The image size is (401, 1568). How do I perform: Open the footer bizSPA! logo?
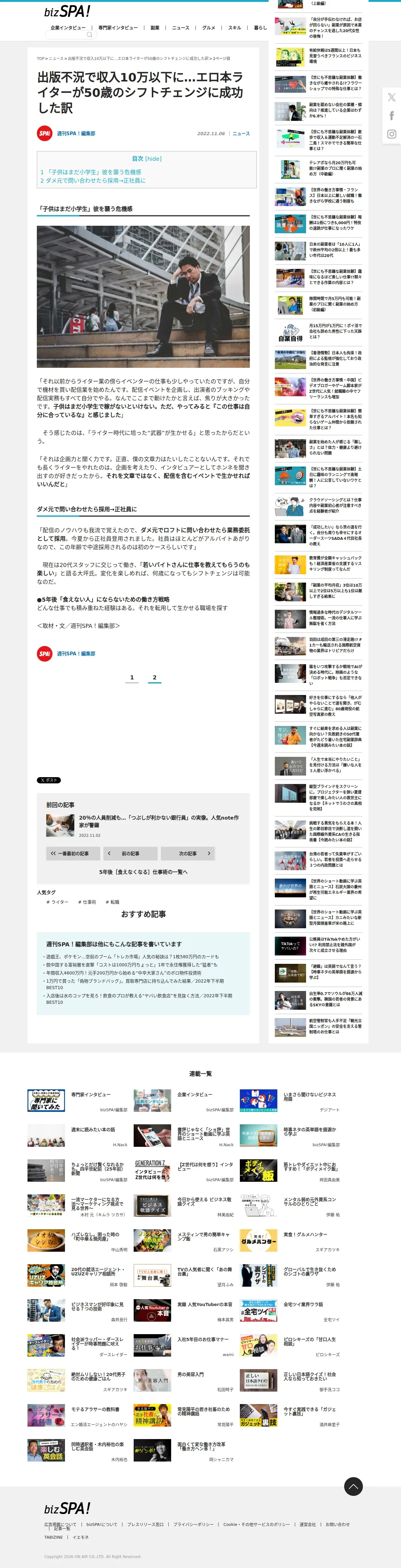[x=67, y=1508]
